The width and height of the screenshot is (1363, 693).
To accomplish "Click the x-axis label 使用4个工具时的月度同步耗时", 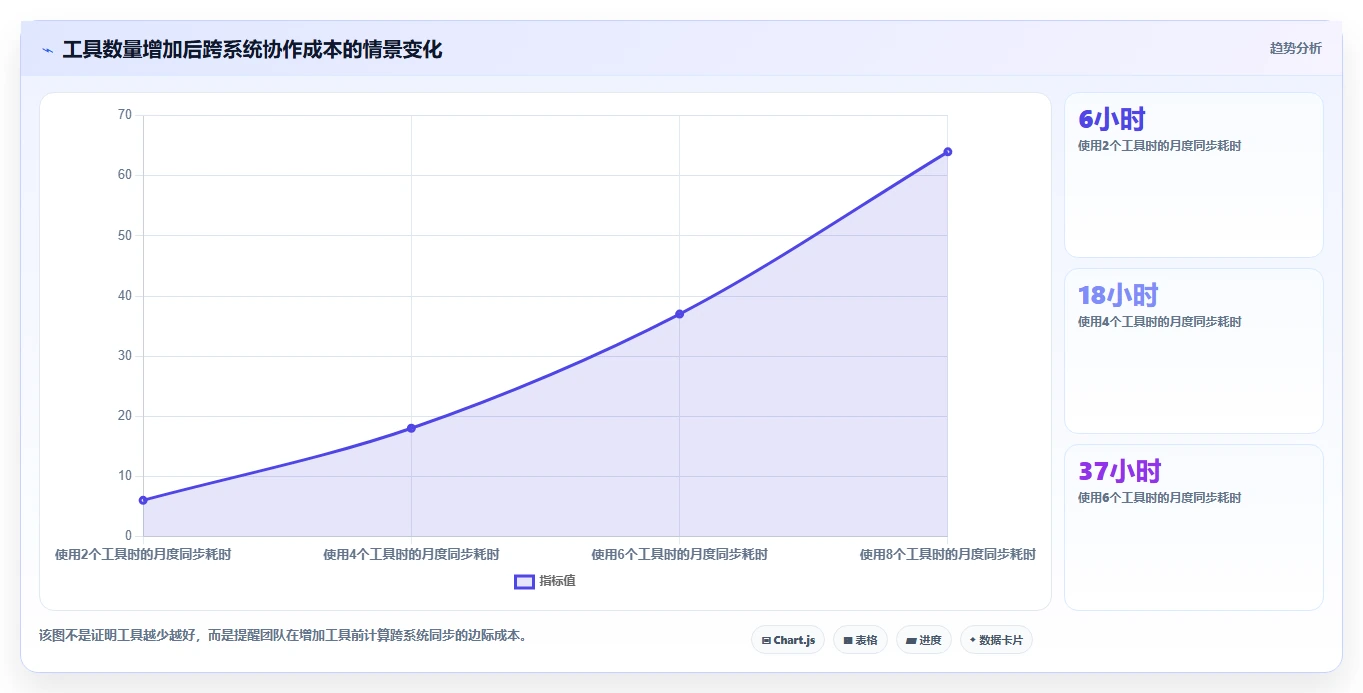I will click(x=411, y=554).
